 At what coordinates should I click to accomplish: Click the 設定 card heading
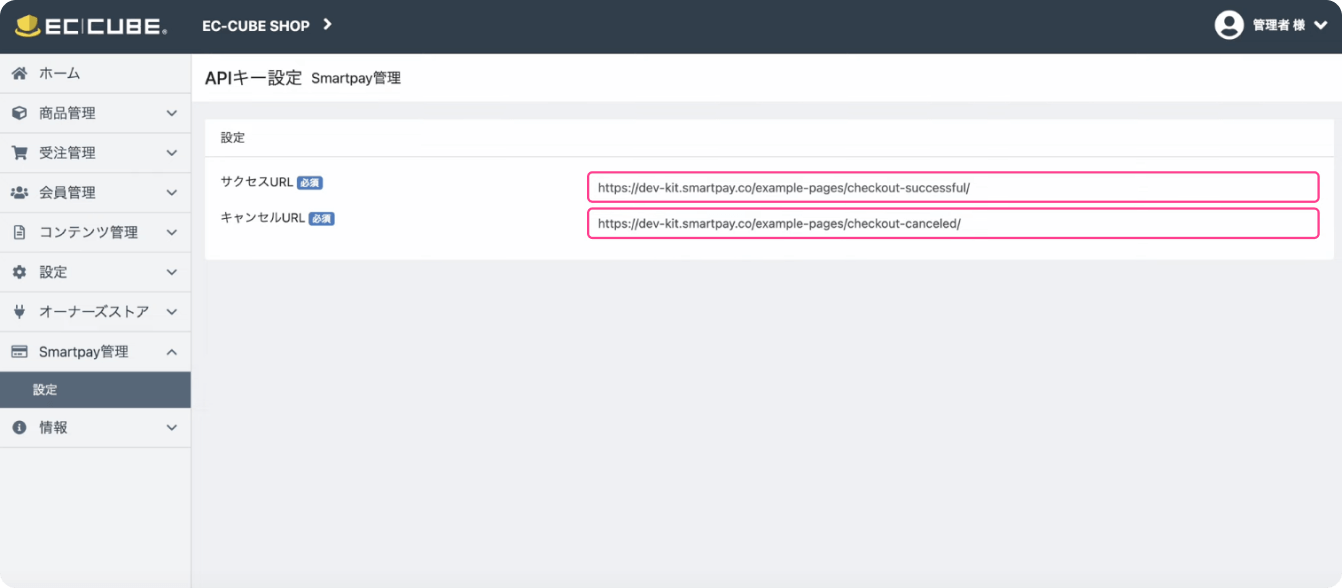pyautogui.click(x=233, y=137)
